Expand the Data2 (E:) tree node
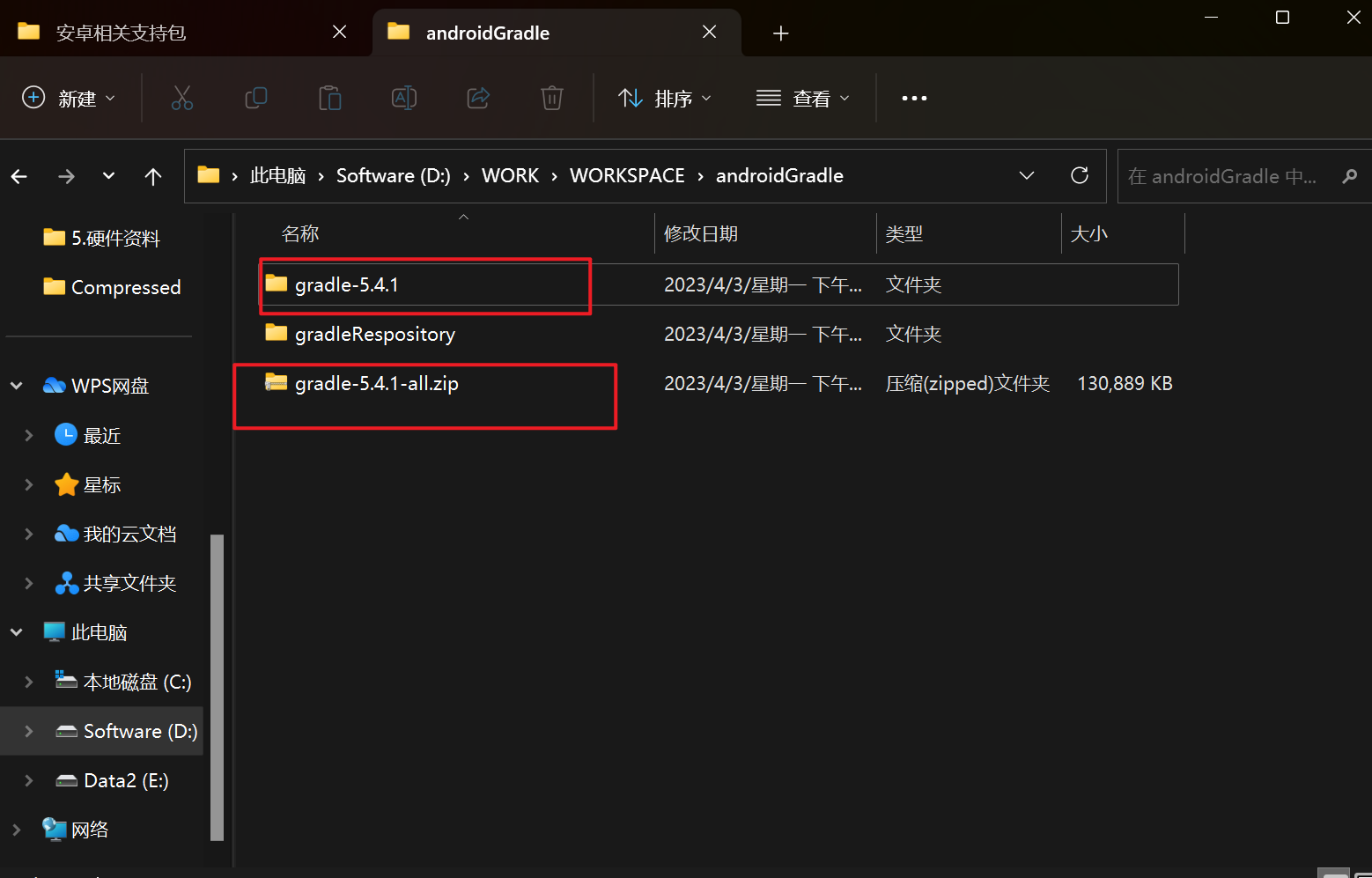Image resolution: width=1372 pixels, height=878 pixels. point(29,780)
